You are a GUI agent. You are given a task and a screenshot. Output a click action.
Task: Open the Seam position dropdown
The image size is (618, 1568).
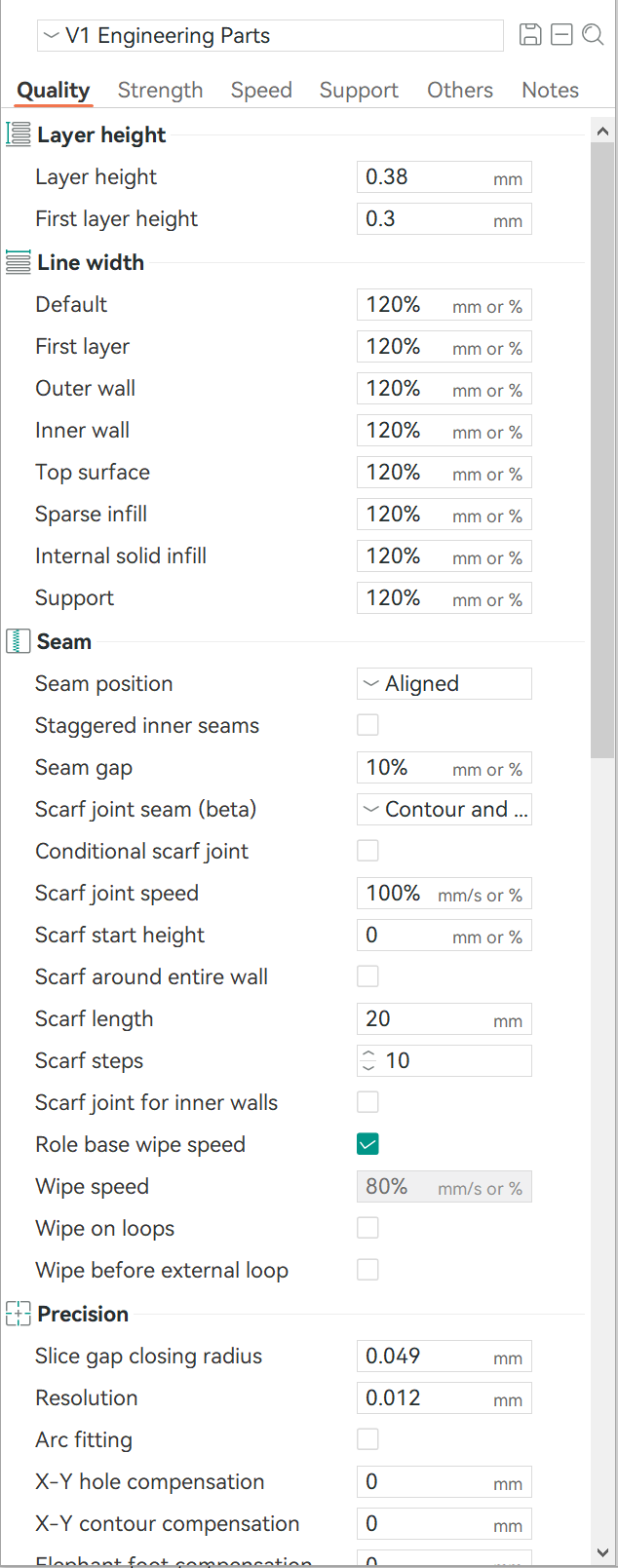(x=444, y=683)
